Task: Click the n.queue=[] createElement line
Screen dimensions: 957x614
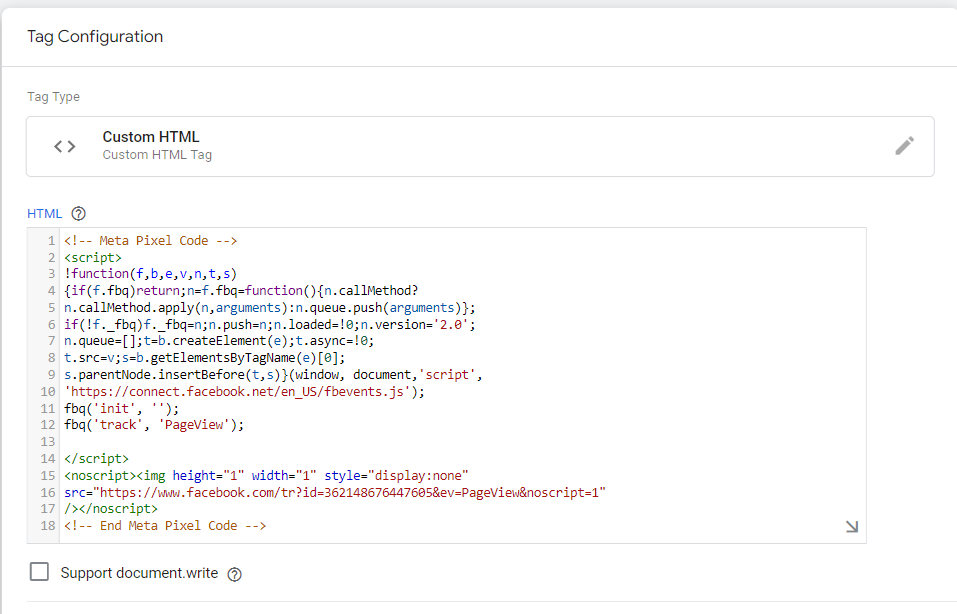Action: point(219,341)
